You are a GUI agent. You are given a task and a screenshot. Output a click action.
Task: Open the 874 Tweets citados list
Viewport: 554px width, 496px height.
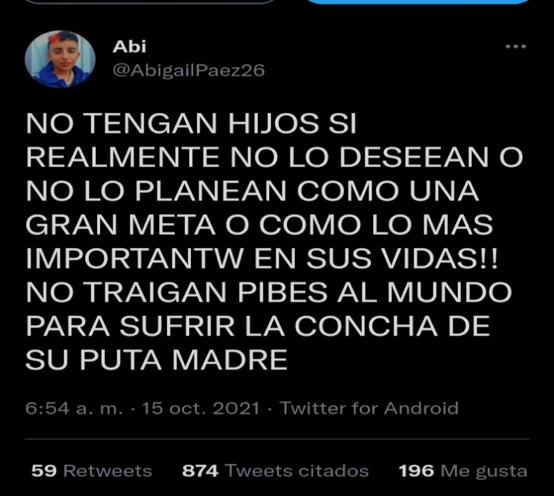coord(275,471)
